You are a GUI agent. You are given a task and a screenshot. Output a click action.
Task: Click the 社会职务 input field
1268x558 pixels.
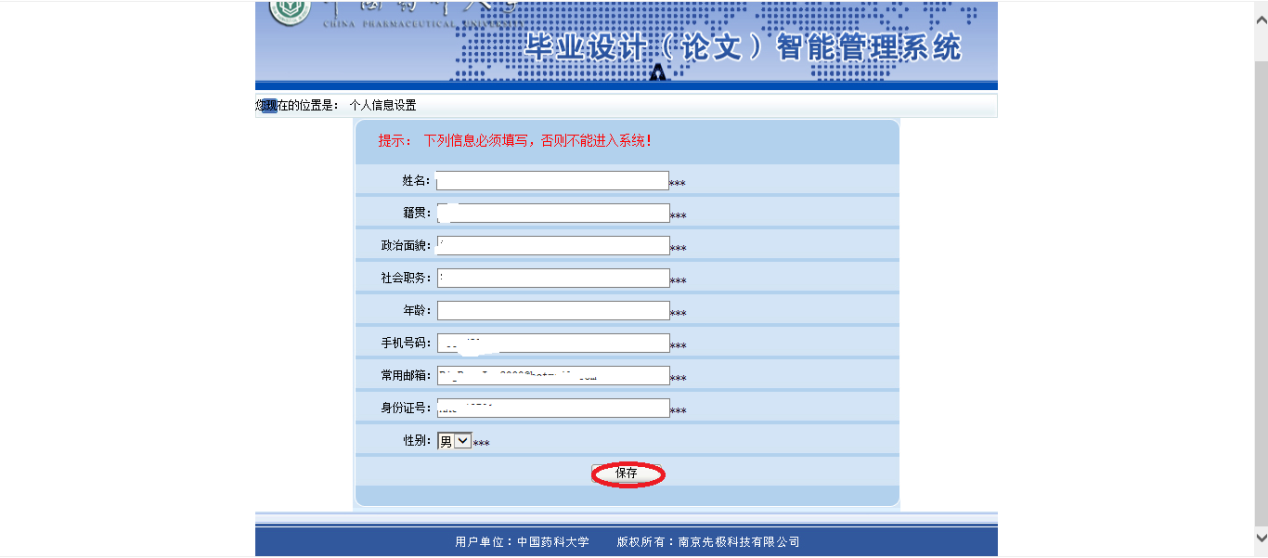click(x=552, y=278)
